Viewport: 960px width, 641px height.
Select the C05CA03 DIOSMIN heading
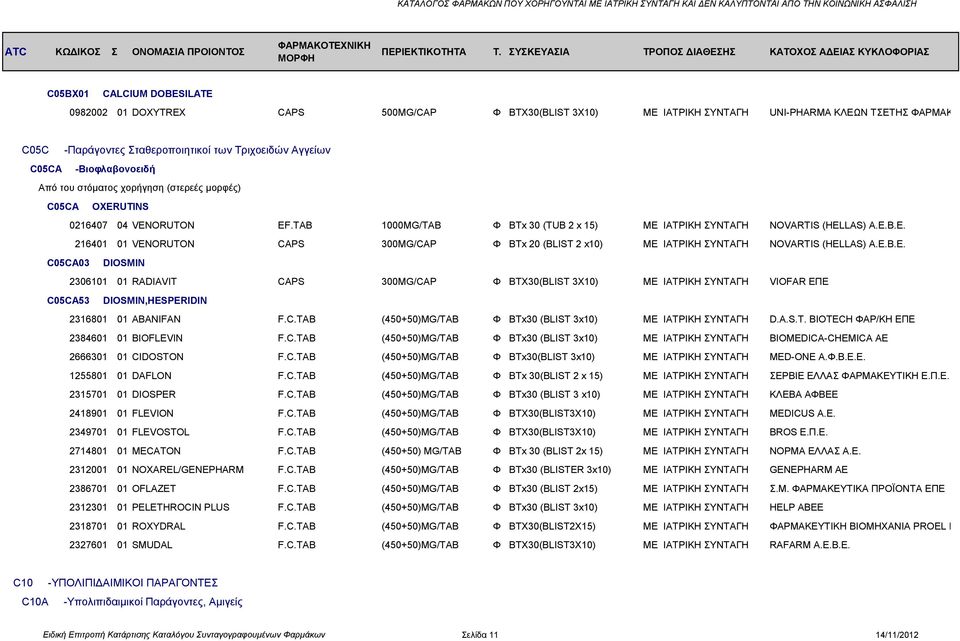[96, 263]
